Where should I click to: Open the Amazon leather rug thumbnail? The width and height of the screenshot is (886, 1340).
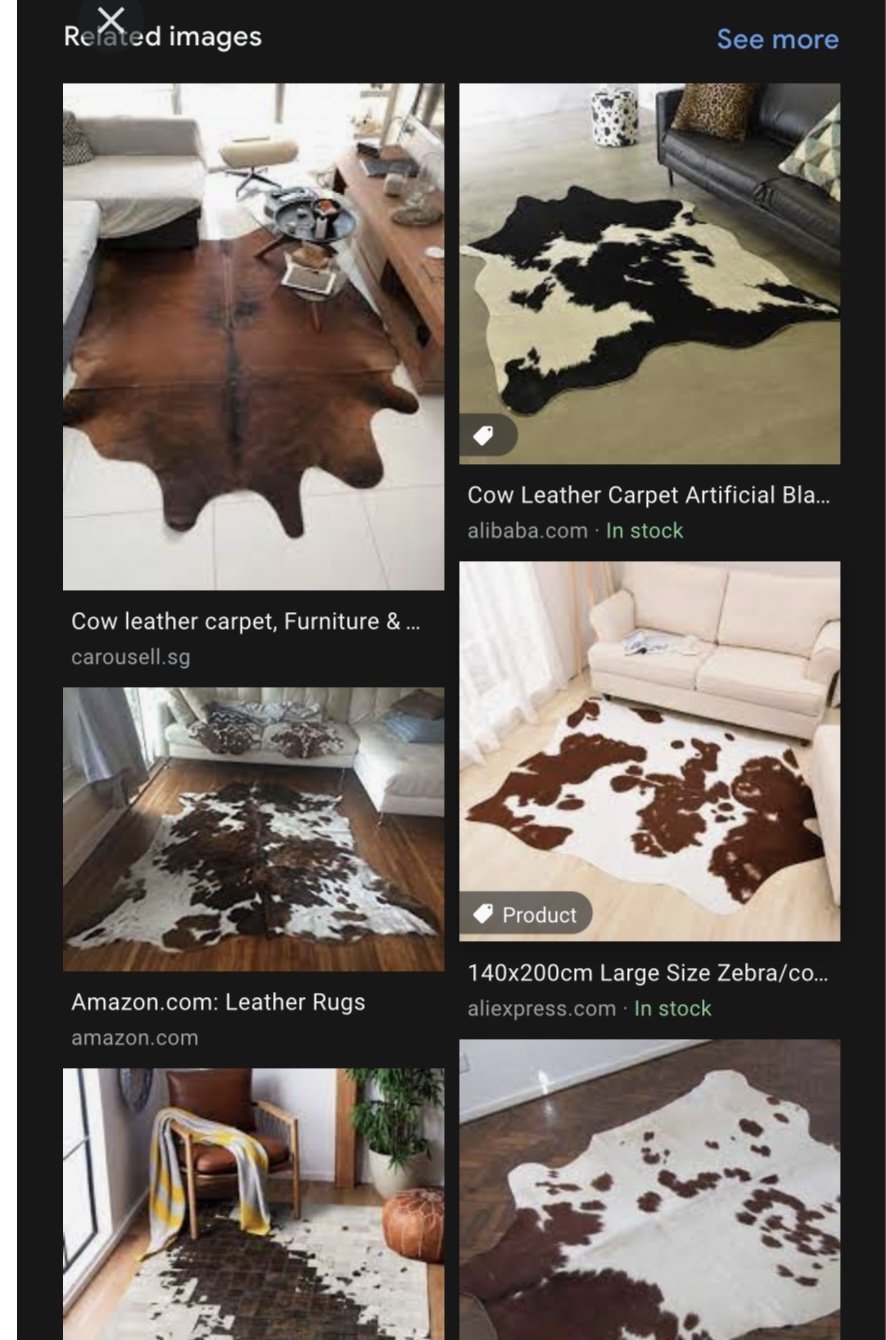coord(253,829)
